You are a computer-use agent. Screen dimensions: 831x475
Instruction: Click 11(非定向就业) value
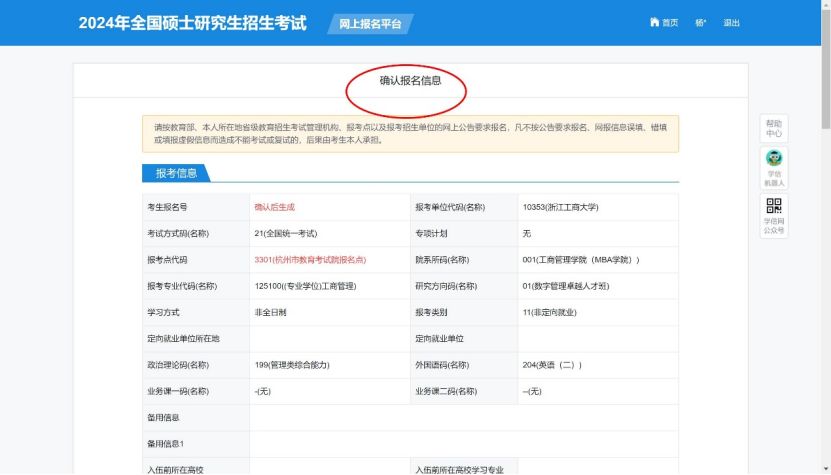549,312
